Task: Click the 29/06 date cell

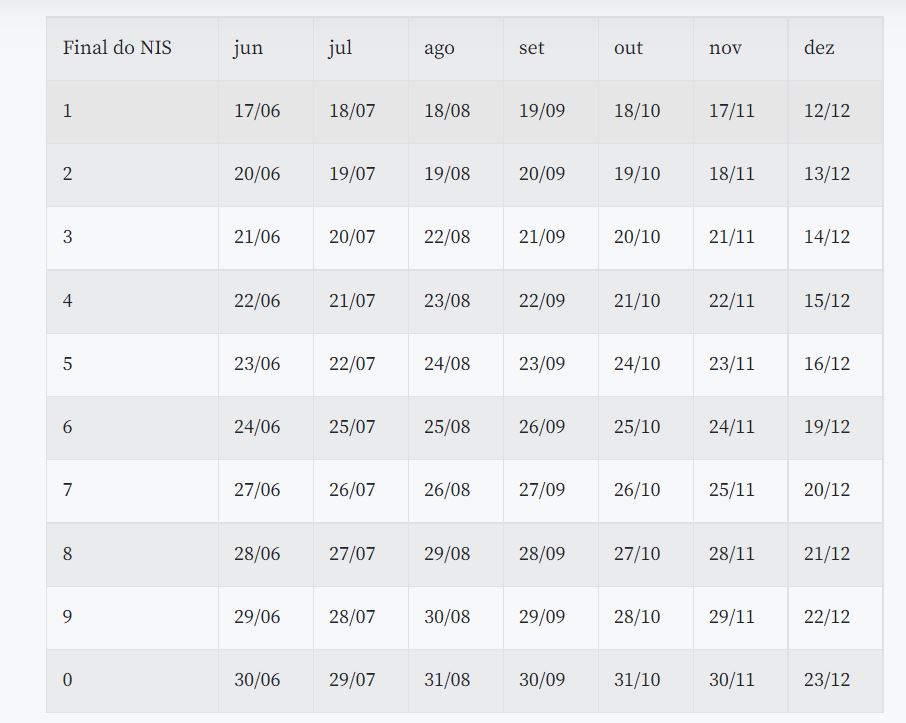Action: 257,617
